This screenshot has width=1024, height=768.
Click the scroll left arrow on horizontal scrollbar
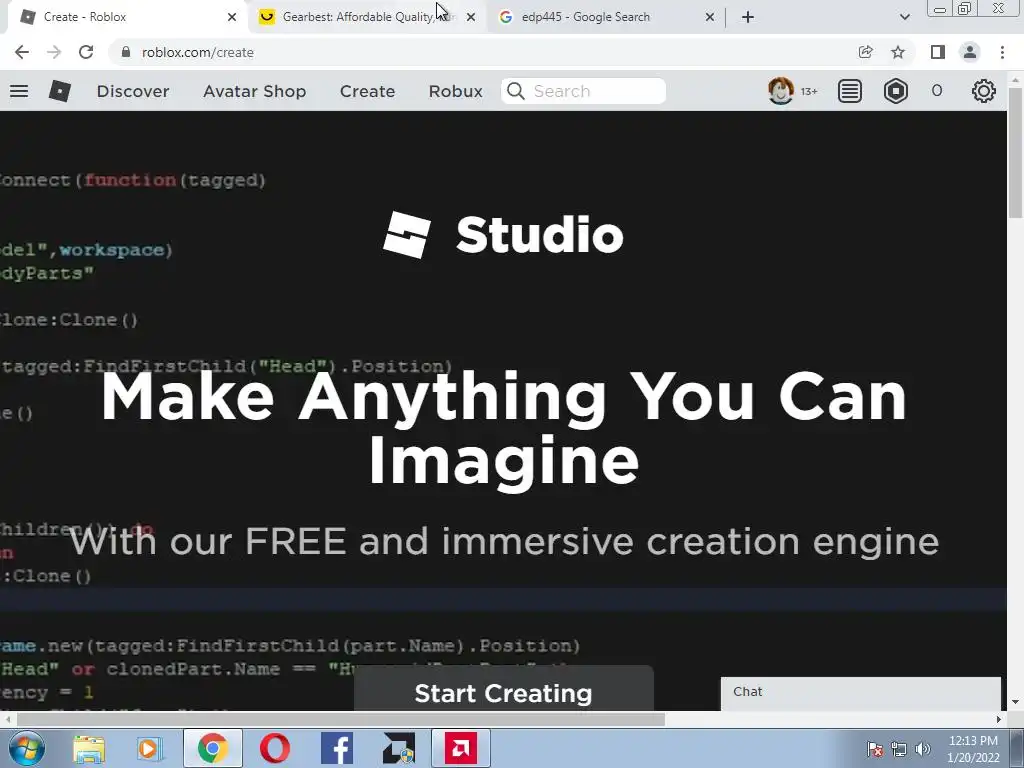pos(7,719)
